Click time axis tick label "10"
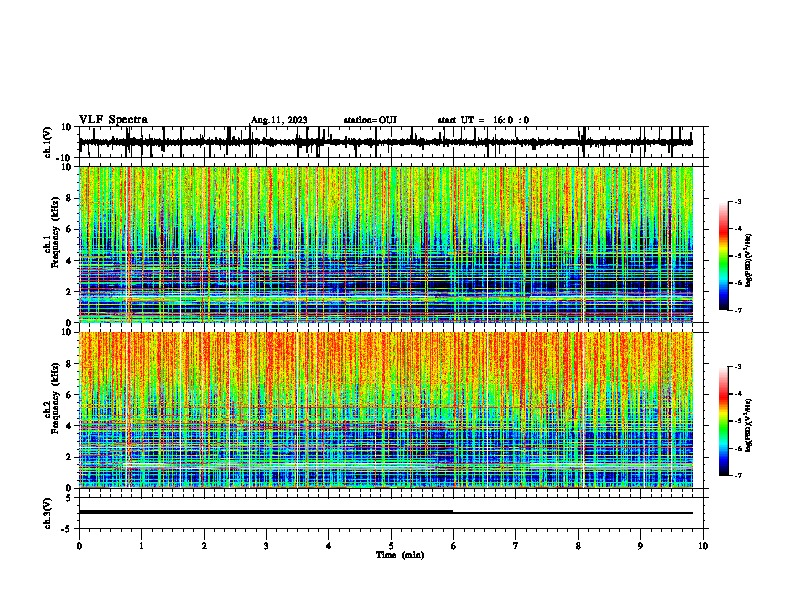Viewport: 792px width, 612px height. click(x=703, y=546)
